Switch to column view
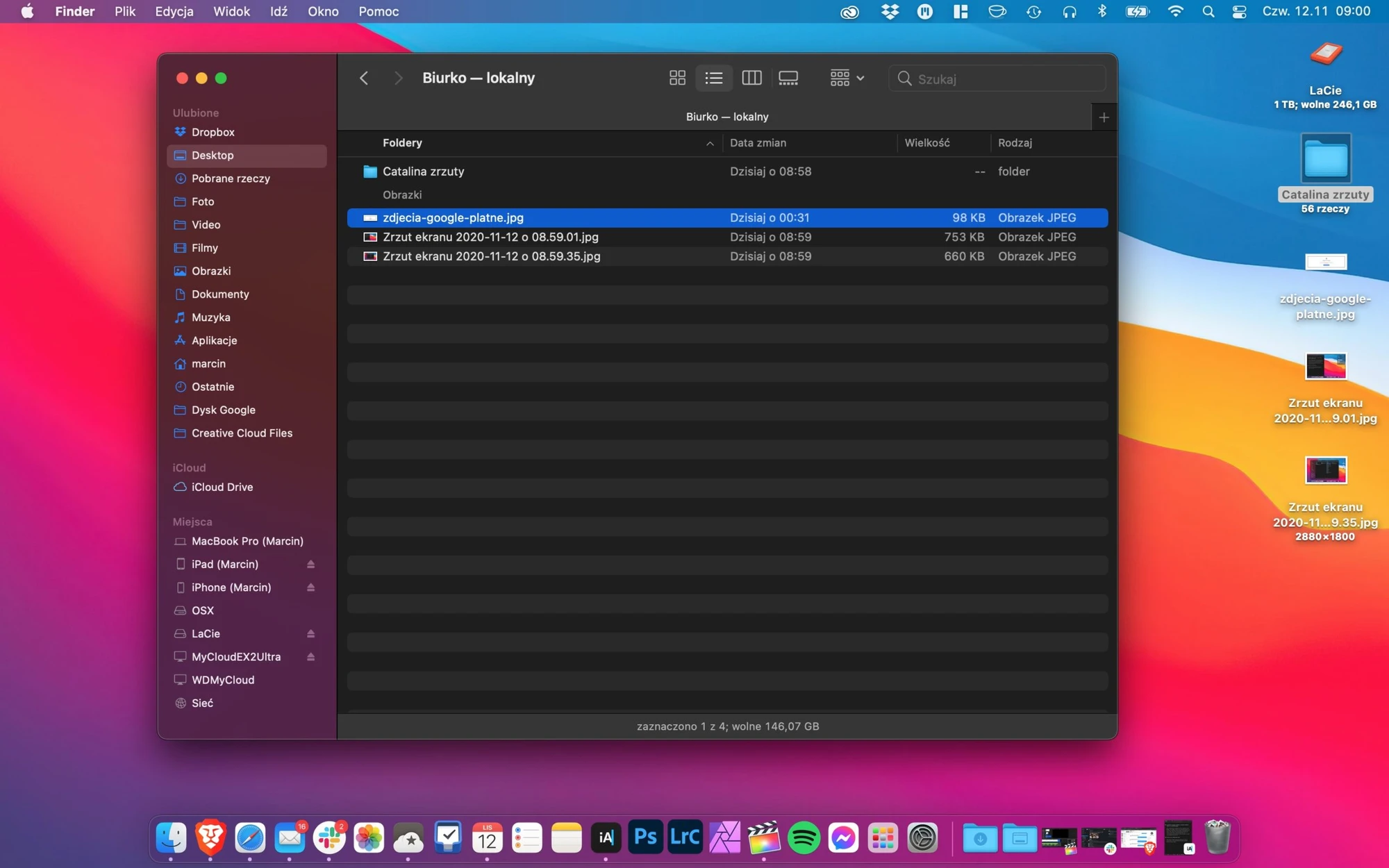Image resolution: width=1389 pixels, height=868 pixels. (x=751, y=78)
